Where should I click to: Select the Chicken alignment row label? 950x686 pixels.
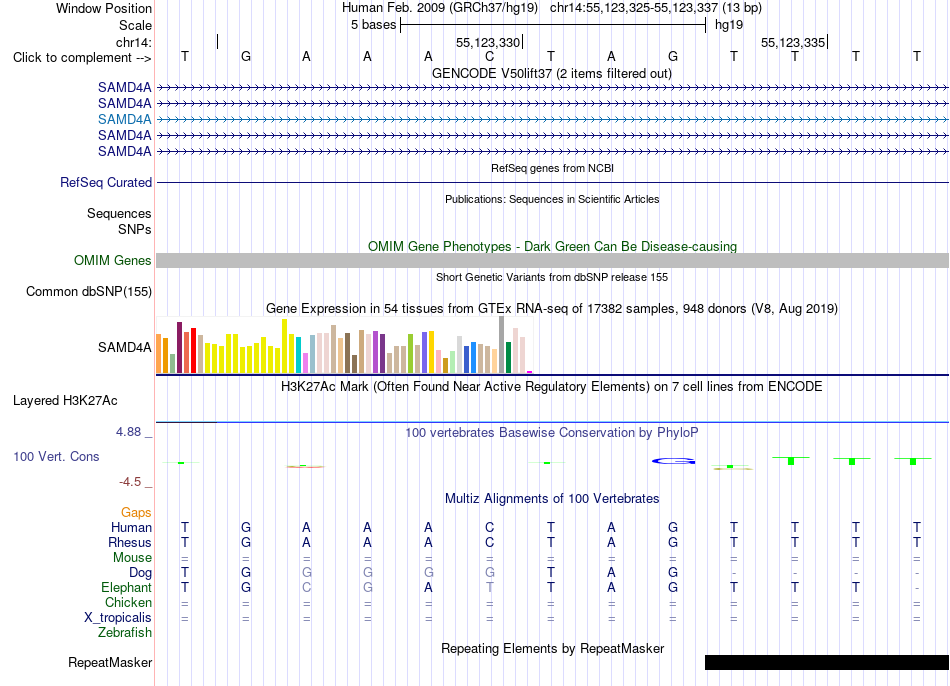[x=128, y=602]
